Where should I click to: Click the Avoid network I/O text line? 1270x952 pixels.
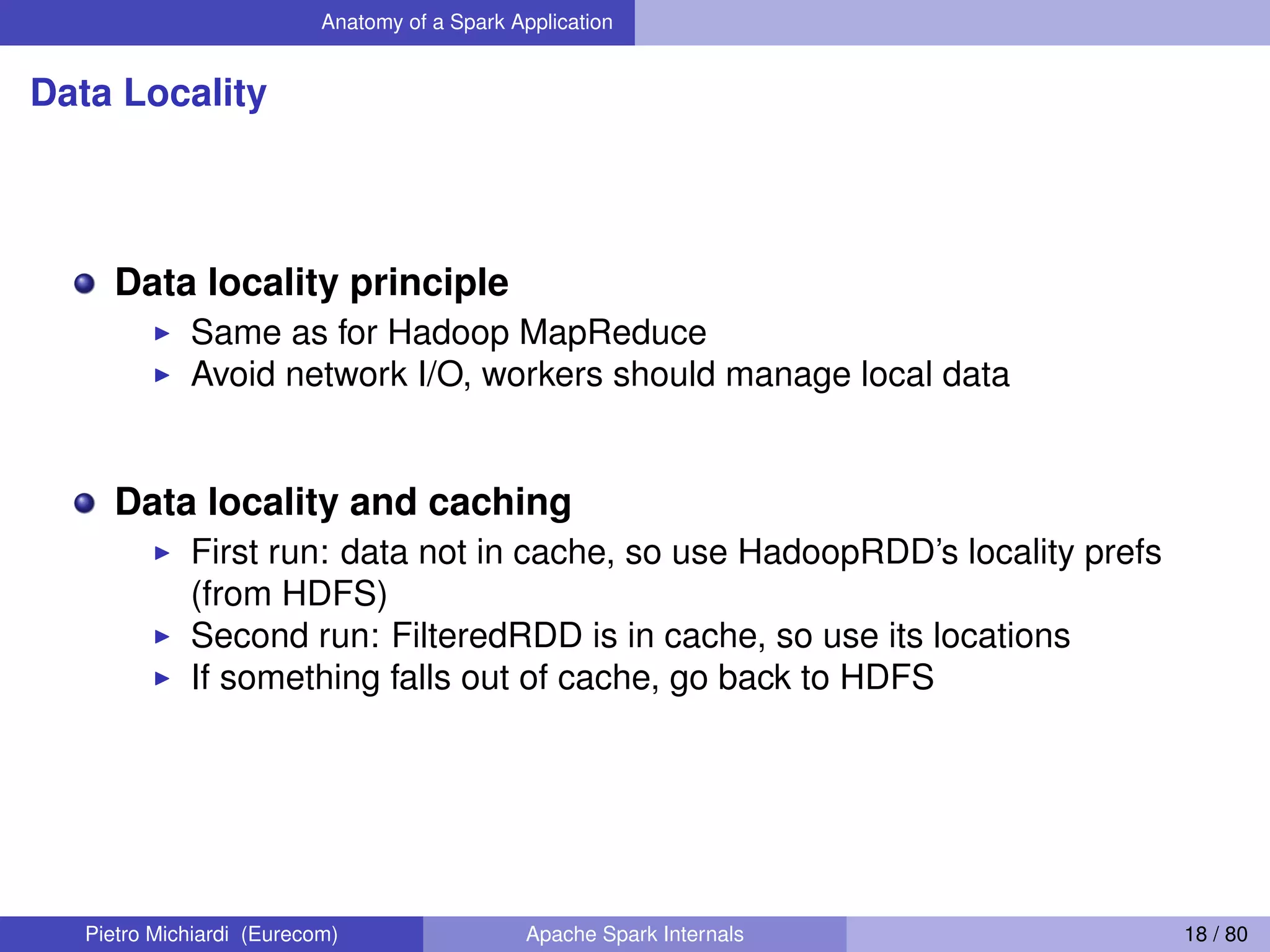tap(600, 374)
